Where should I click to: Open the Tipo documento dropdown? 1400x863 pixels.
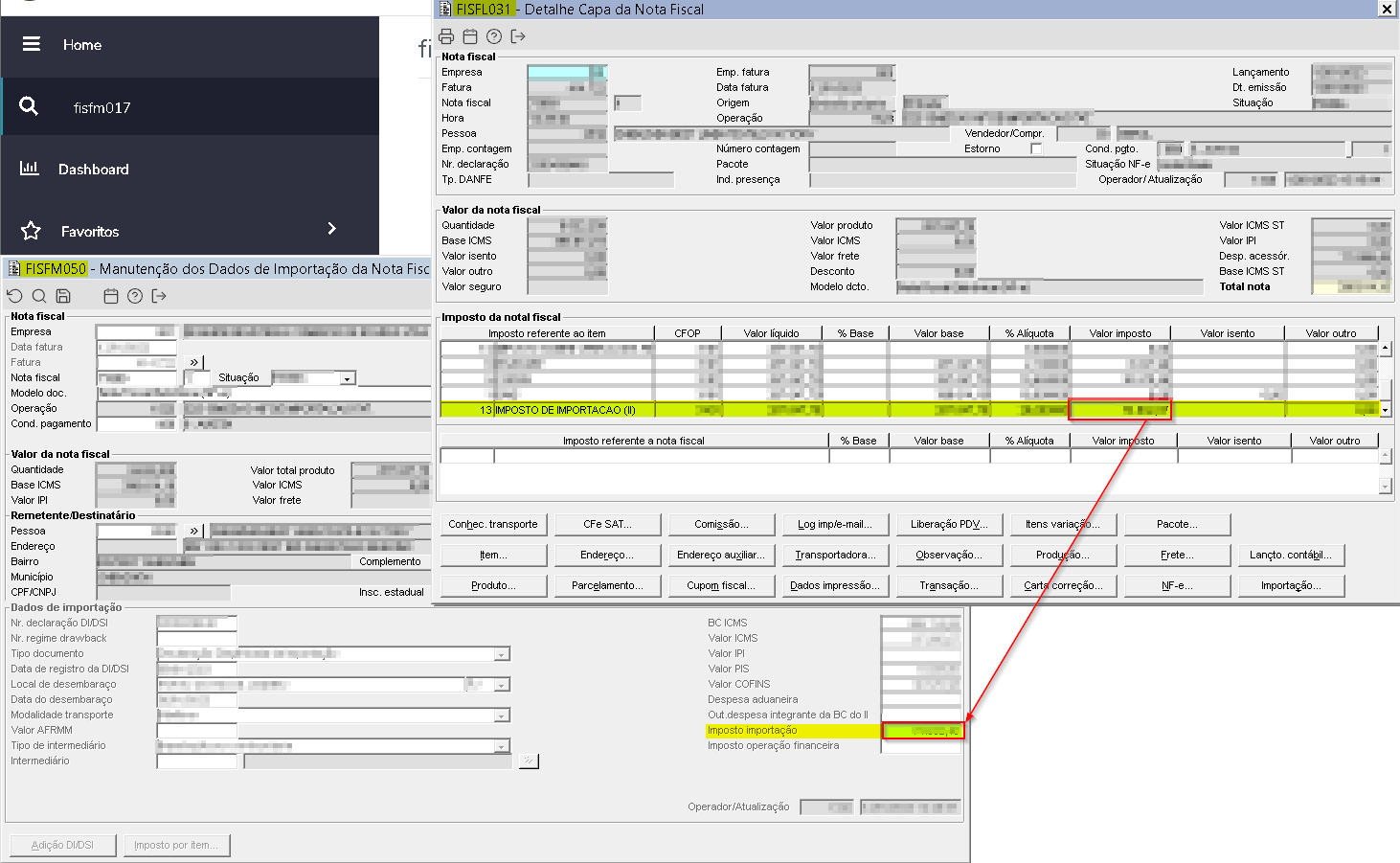[502, 654]
